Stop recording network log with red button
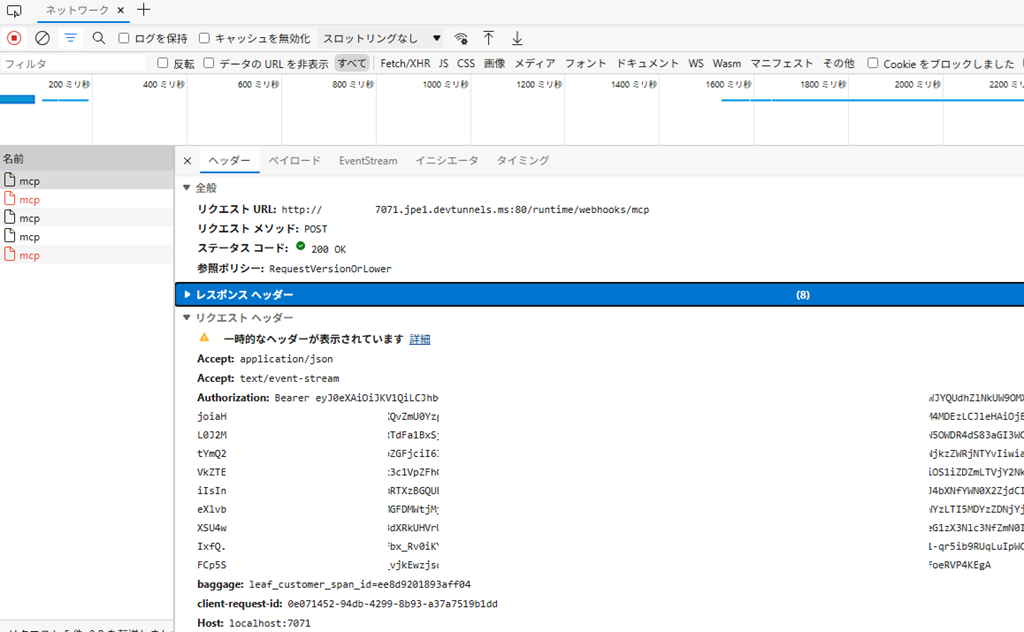This screenshot has height=632, width=1024. tap(14, 39)
